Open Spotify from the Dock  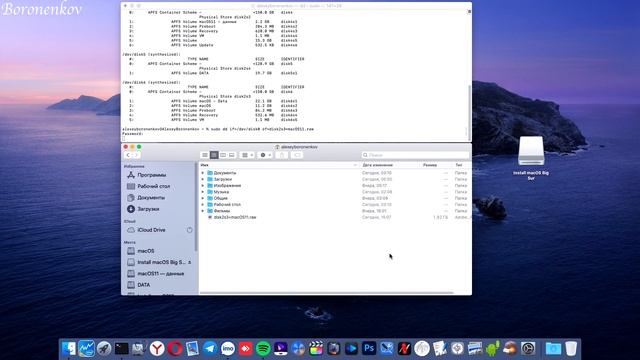[263, 349]
